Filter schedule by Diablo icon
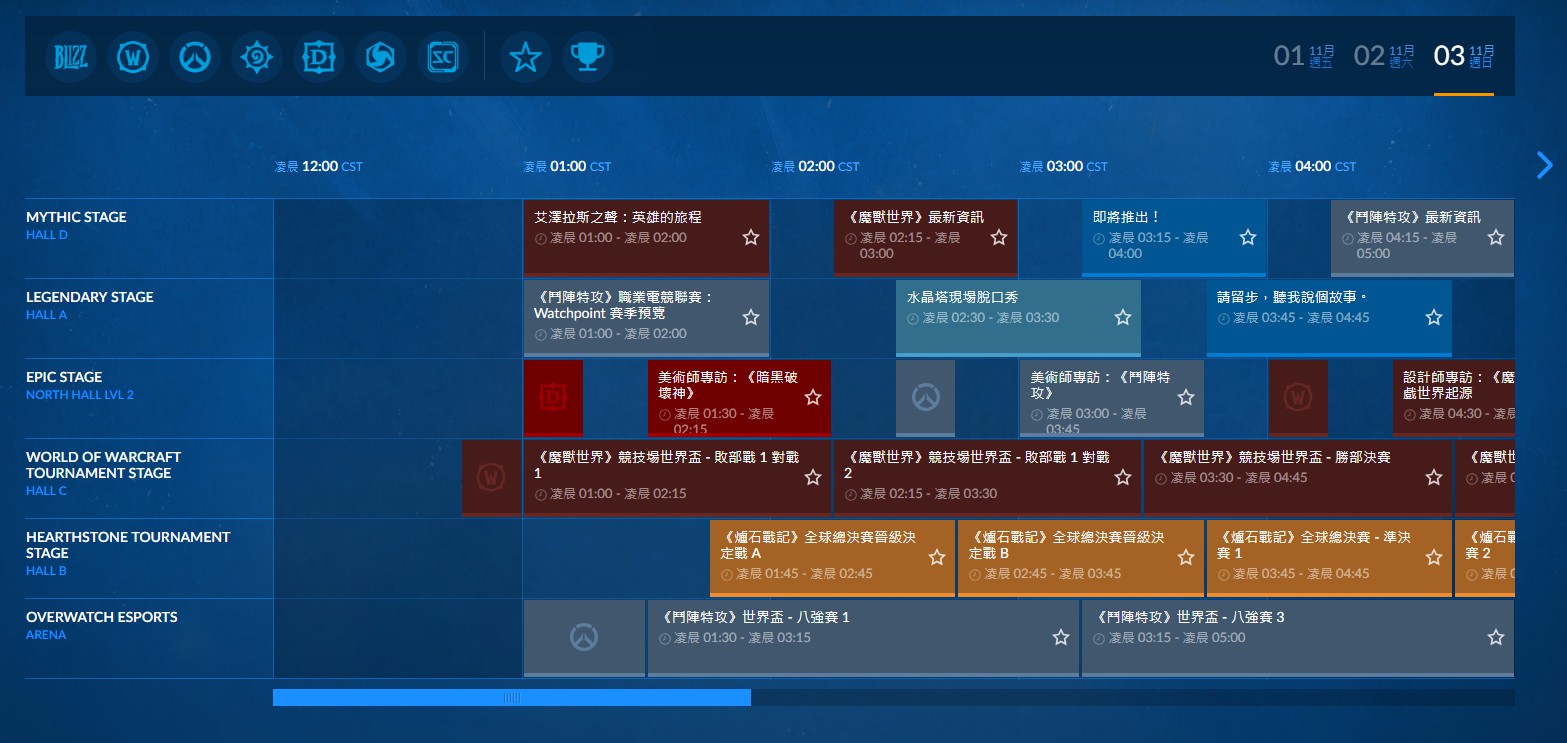This screenshot has height=743, width=1567. coord(319,57)
